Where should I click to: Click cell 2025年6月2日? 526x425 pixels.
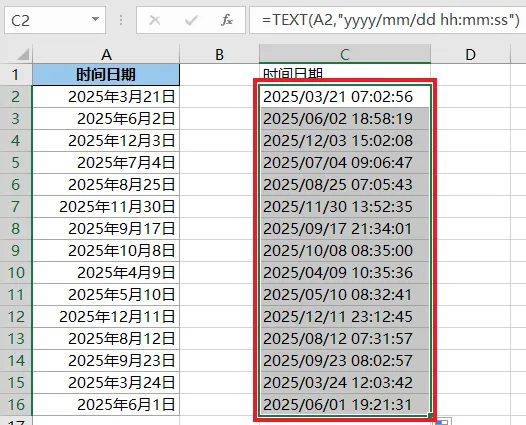click(106, 119)
